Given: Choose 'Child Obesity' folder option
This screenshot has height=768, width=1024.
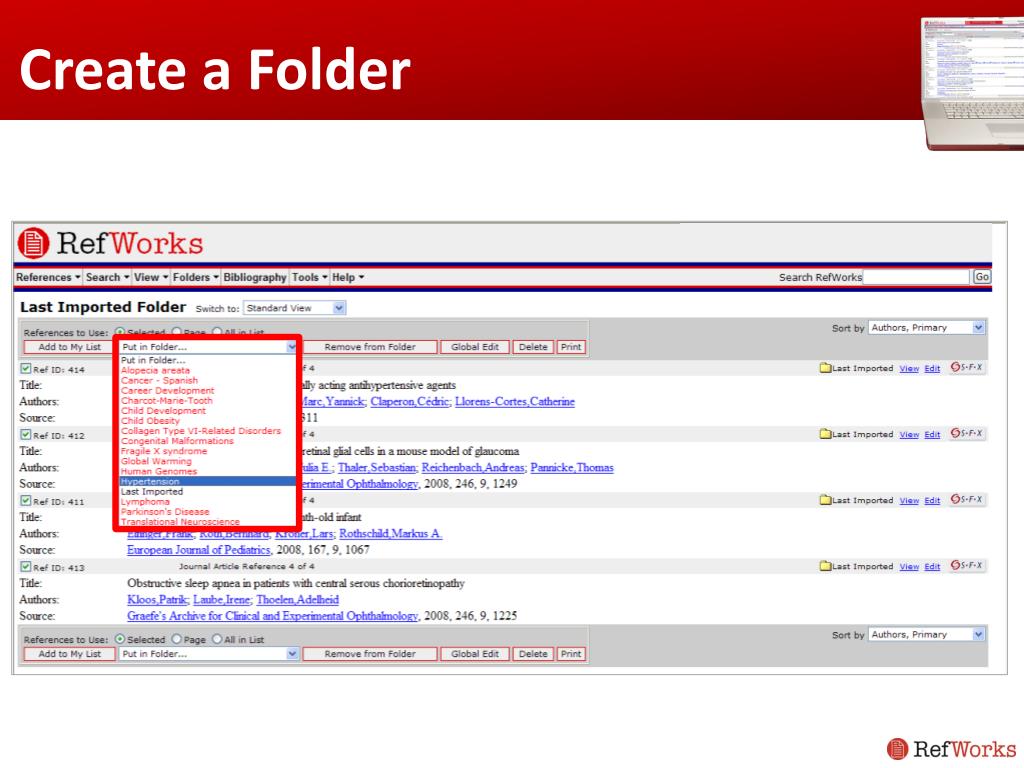Looking at the screenshot, I should pyautogui.click(x=150, y=421).
